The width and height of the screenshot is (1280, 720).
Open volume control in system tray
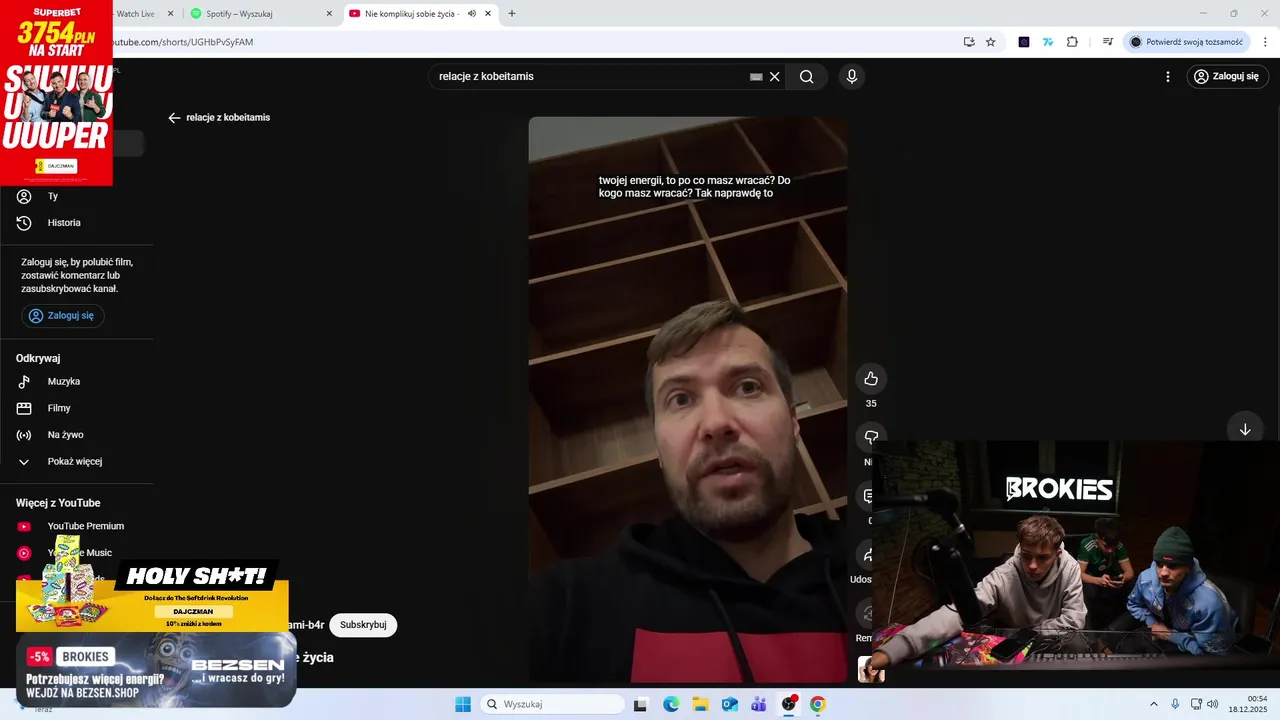click(1213, 704)
